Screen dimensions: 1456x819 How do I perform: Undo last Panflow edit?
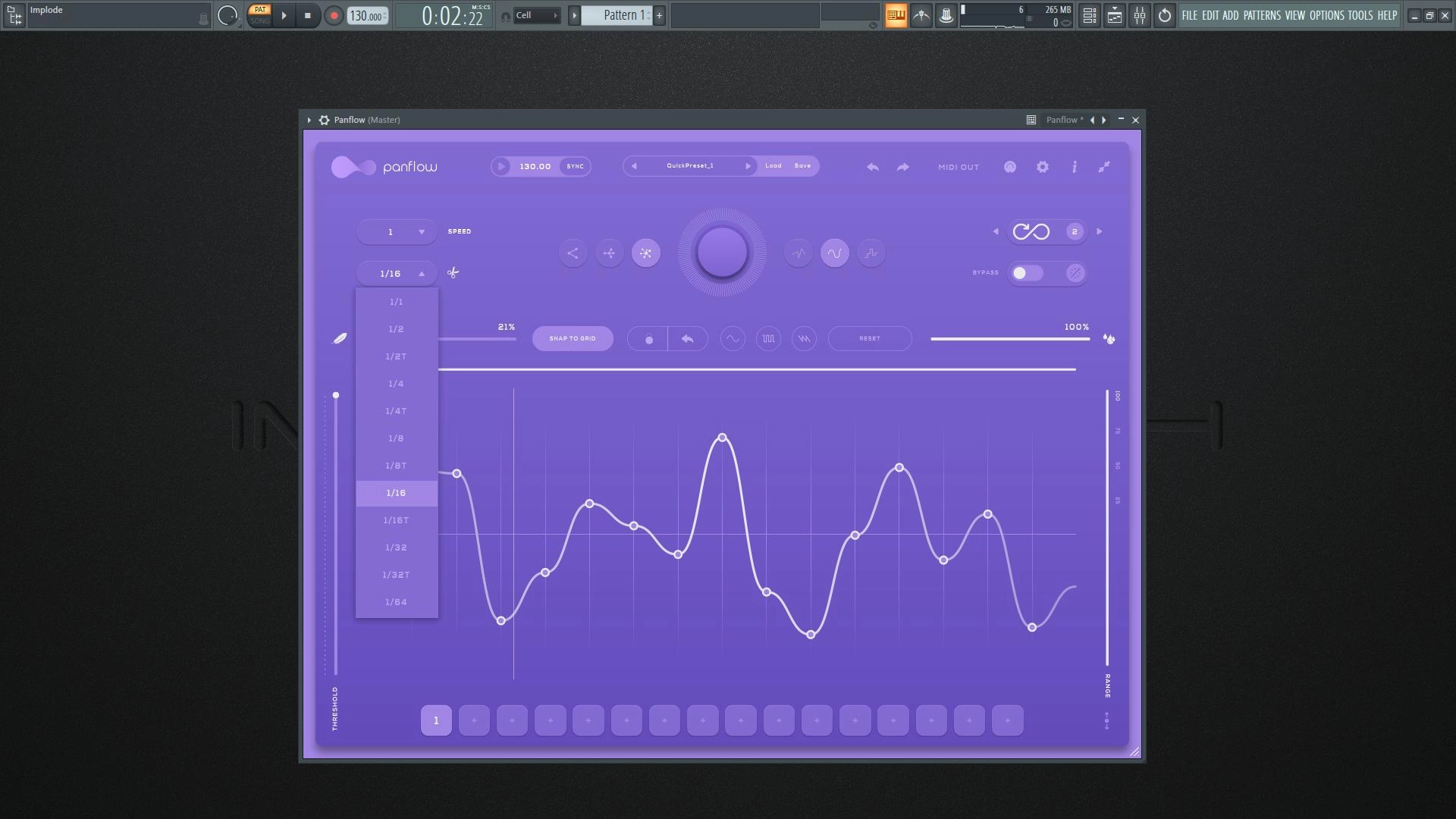(873, 167)
